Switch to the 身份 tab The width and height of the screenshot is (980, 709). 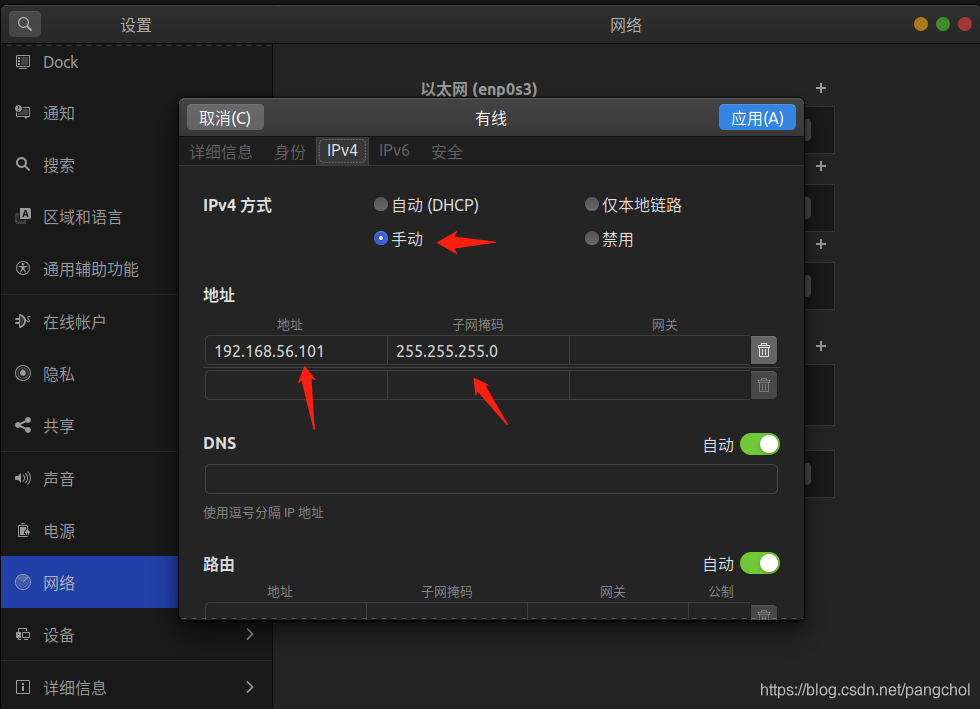[290, 151]
